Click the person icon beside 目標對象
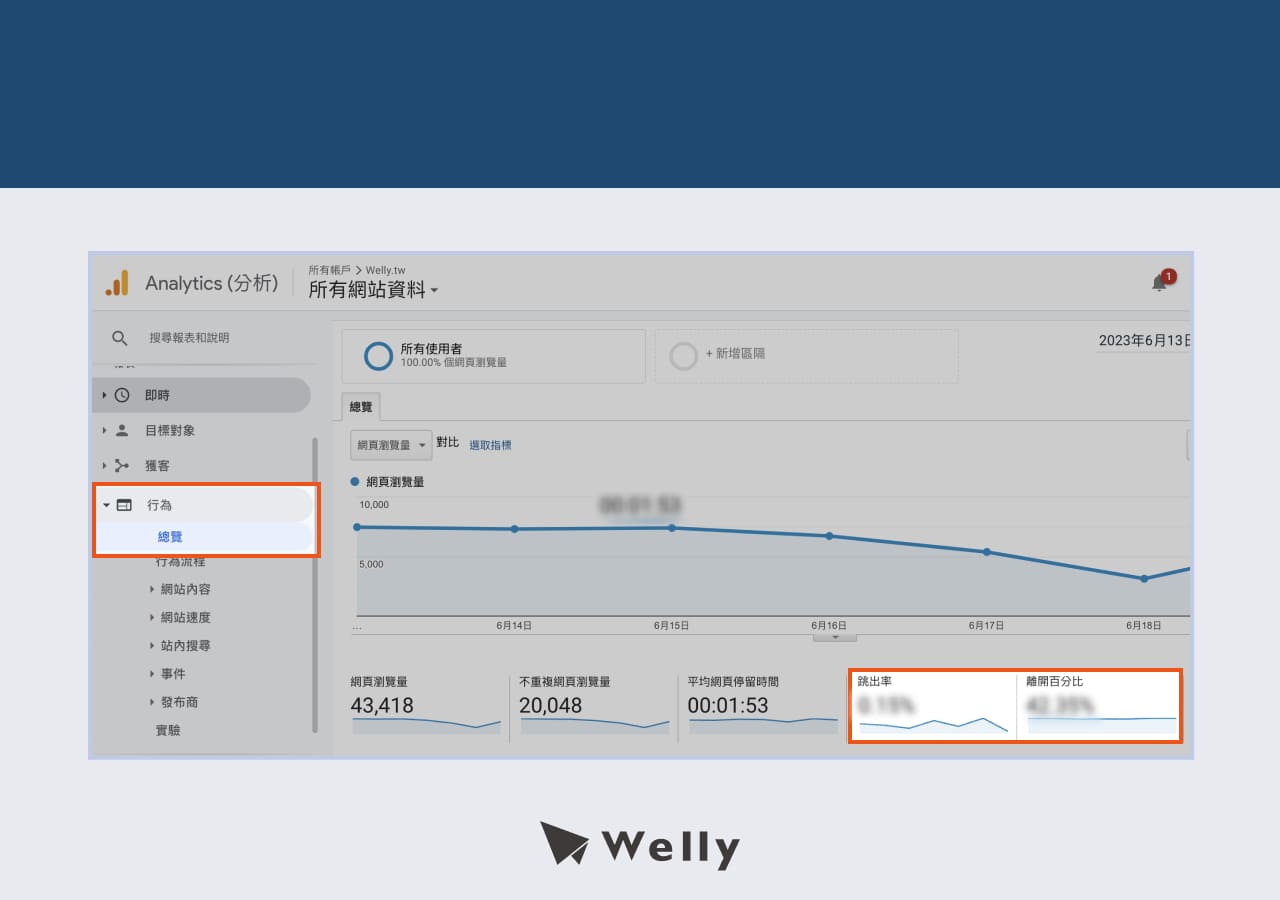The width and height of the screenshot is (1280, 900). tap(122, 430)
